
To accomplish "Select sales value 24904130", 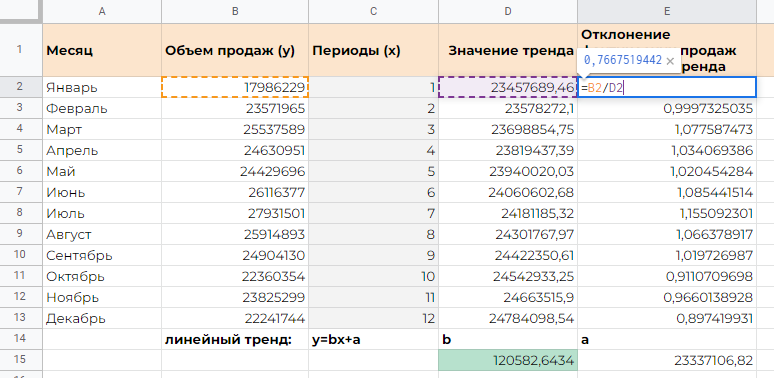I will point(235,255).
